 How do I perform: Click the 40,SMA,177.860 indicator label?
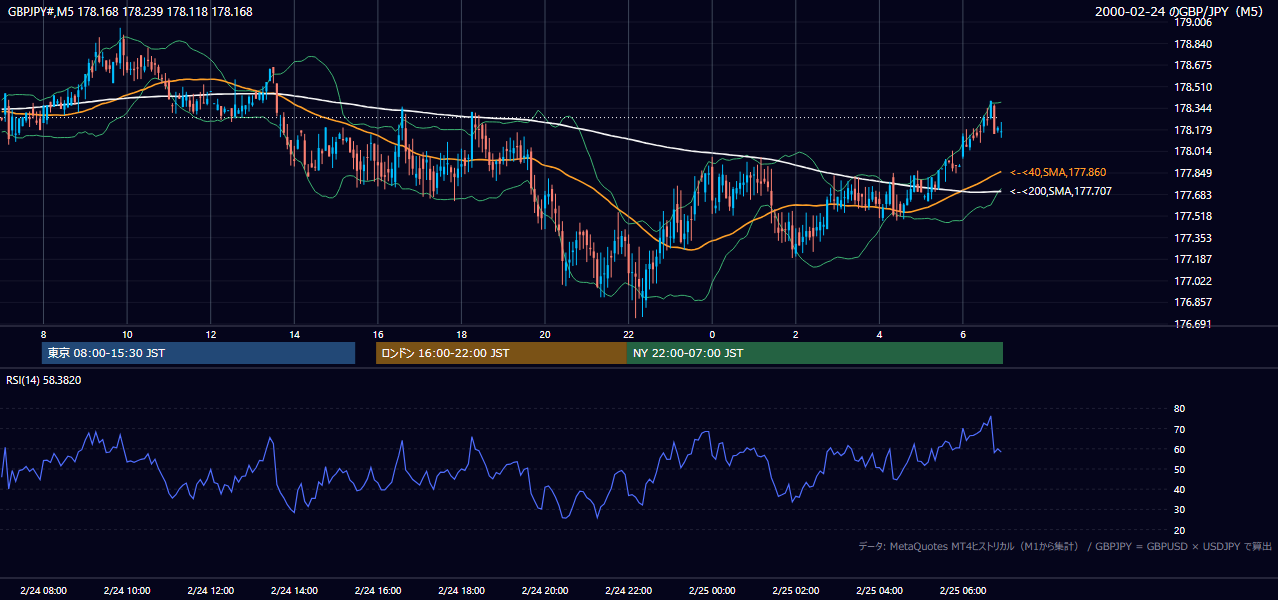point(1058,173)
